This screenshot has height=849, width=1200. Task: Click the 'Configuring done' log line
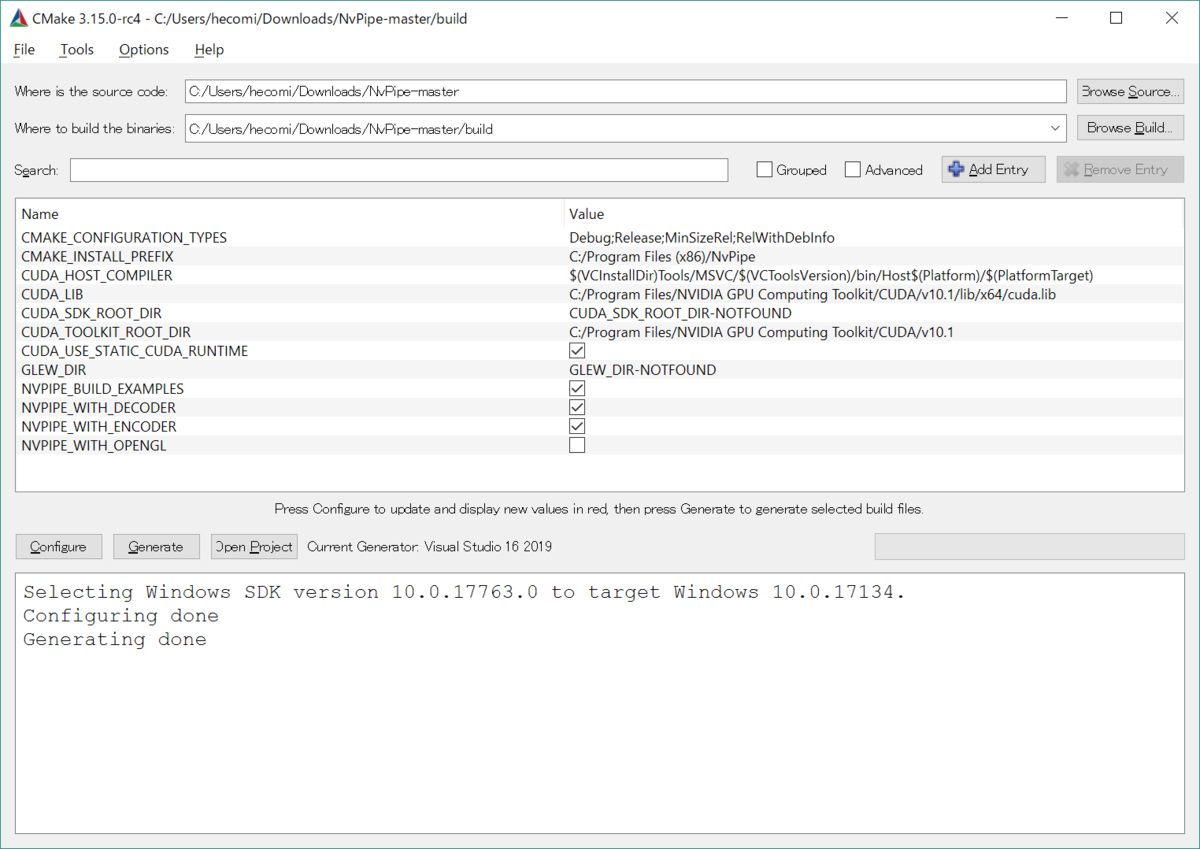[121, 616]
